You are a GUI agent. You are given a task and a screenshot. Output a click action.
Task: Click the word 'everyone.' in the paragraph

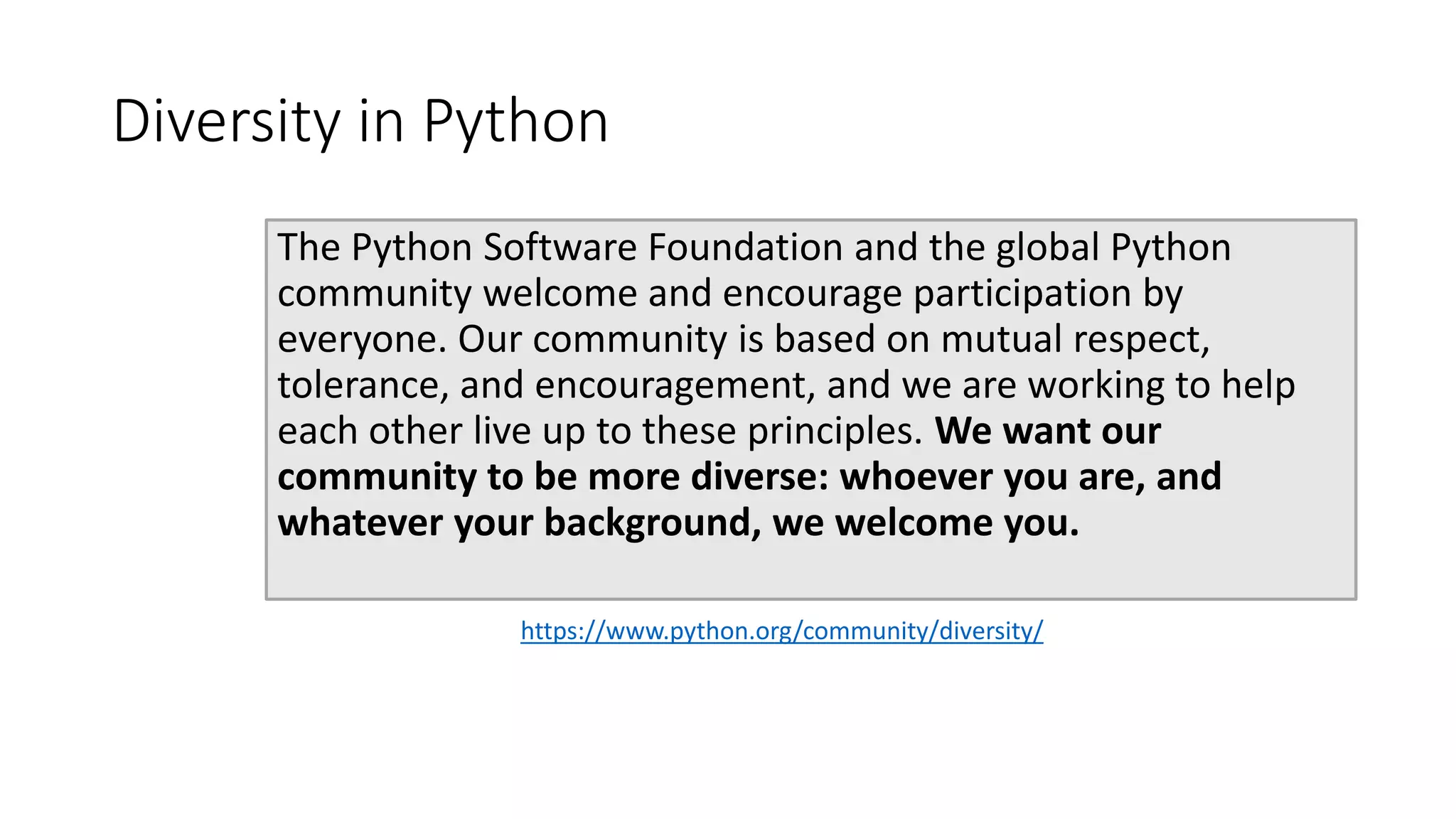pyautogui.click(x=362, y=339)
